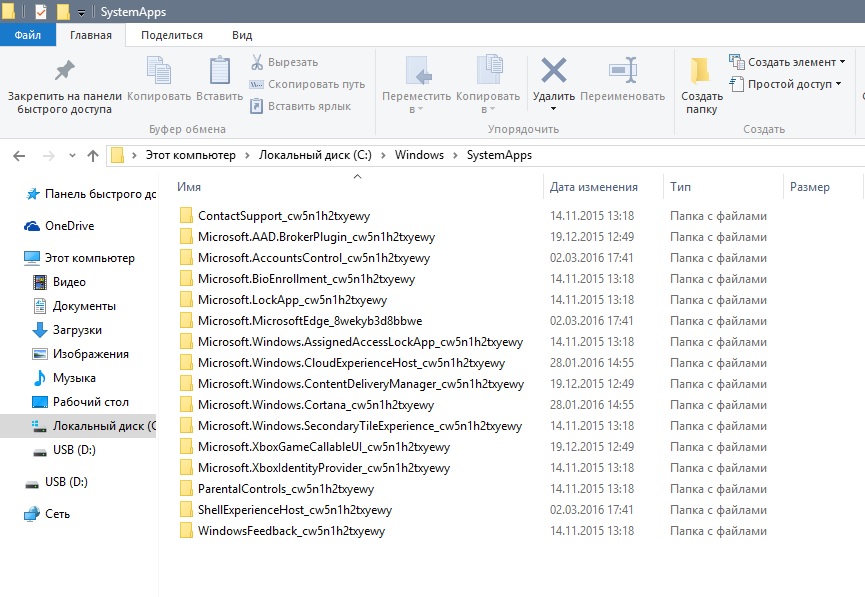Expand the chevron after Этот компьютер in the path
This screenshot has height=597, width=865.
coord(247,156)
